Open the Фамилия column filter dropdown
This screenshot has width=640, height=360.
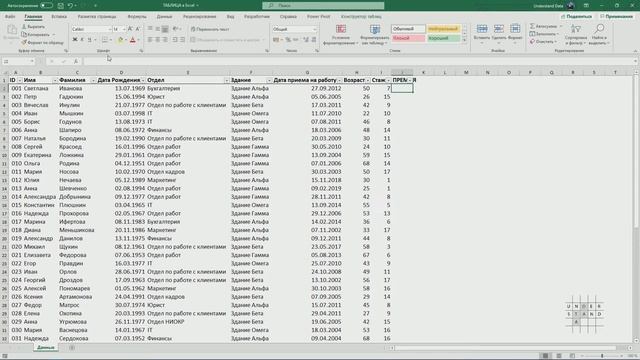(x=93, y=80)
